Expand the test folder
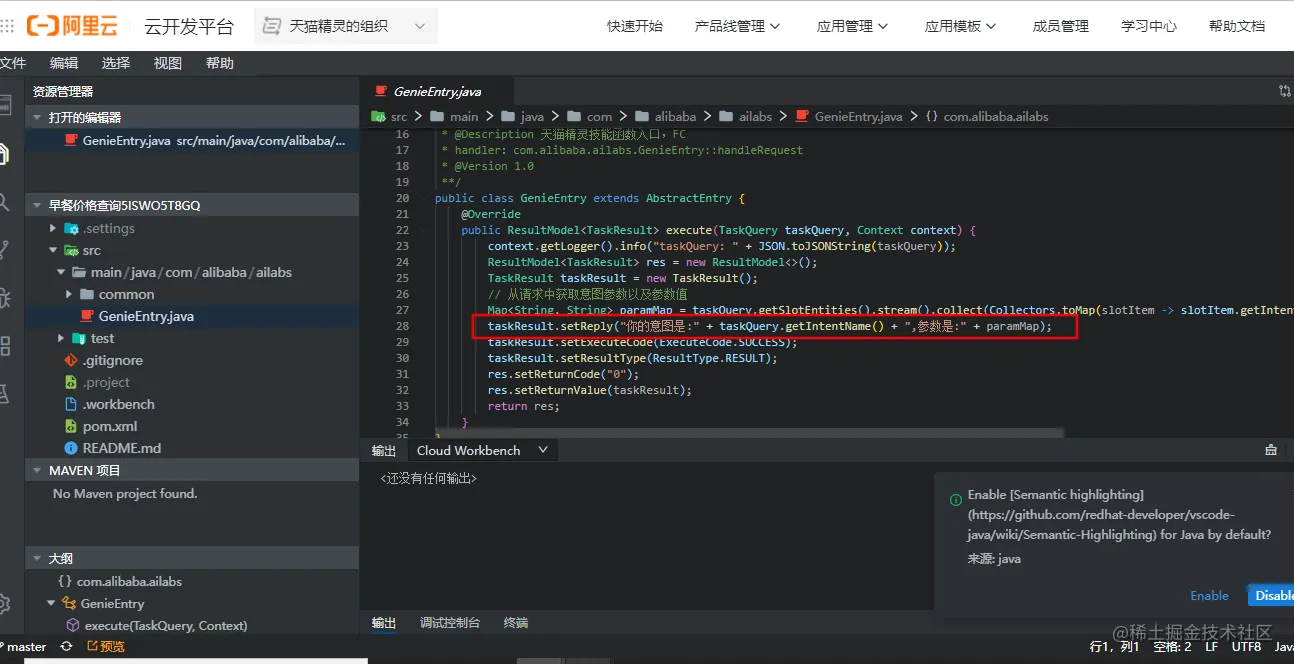The width and height of the screenshot is (1294, 664). [x=61, y=338]
